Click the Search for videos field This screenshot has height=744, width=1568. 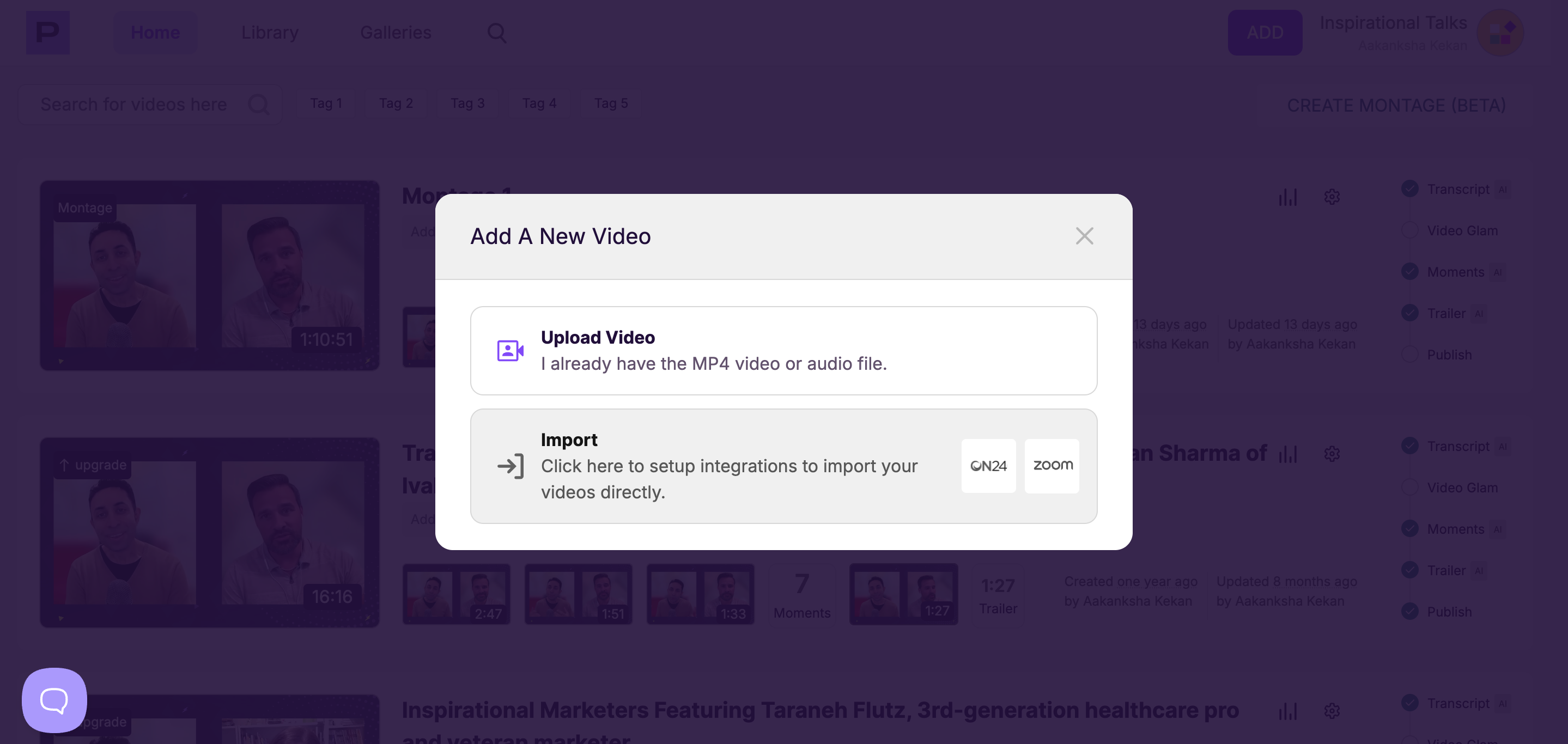(134, 105)
